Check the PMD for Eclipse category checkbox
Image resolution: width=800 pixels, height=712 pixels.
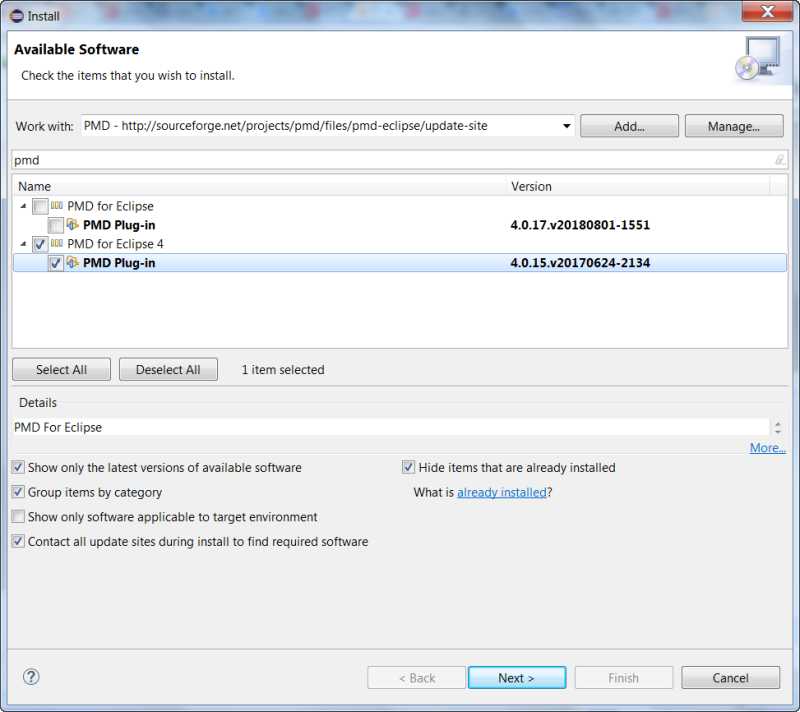click(40, 206)
